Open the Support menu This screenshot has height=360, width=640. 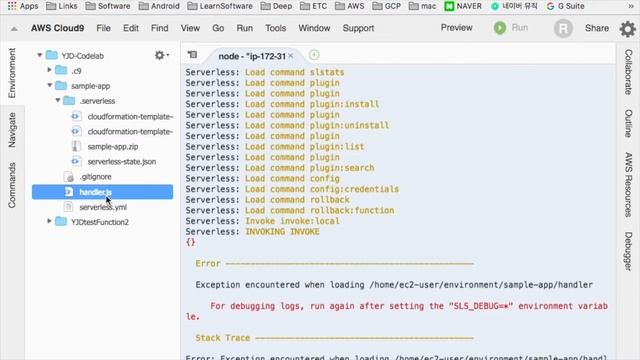[x=358, y=28]
